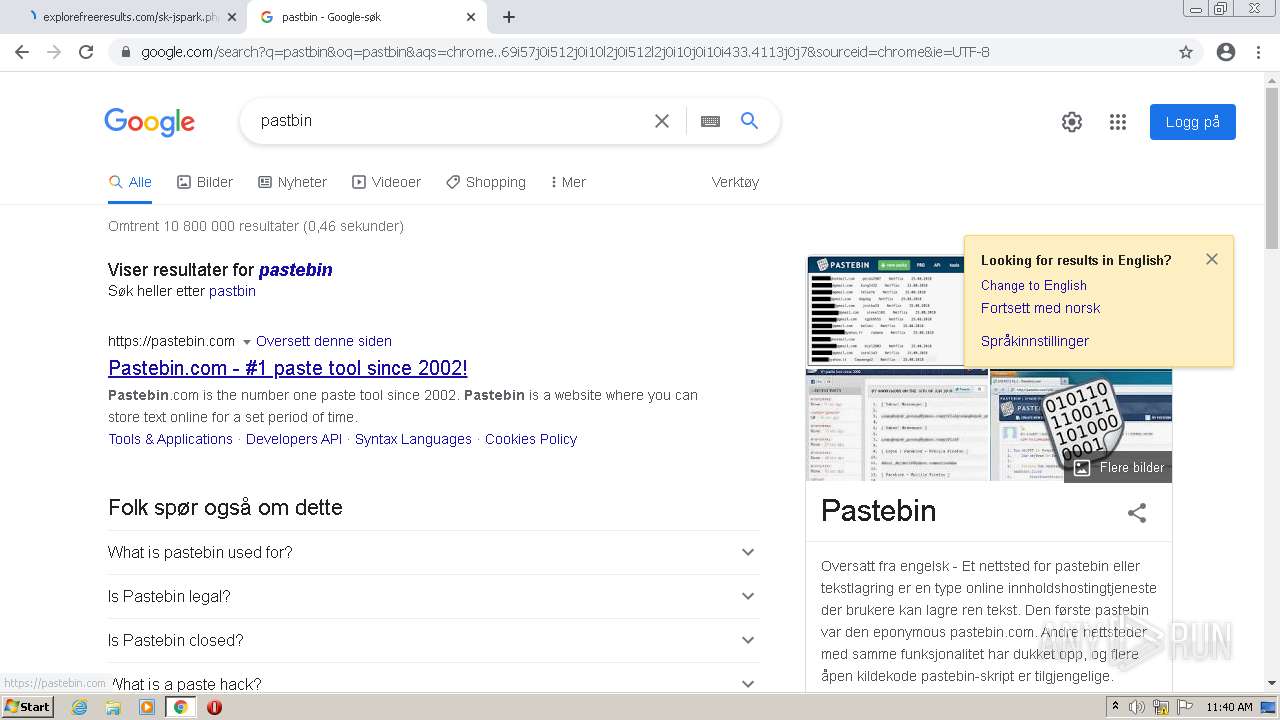Open the Windows Start menu
The height and width of the screenshot is (720, 1280).
click(x=28, y=706)
